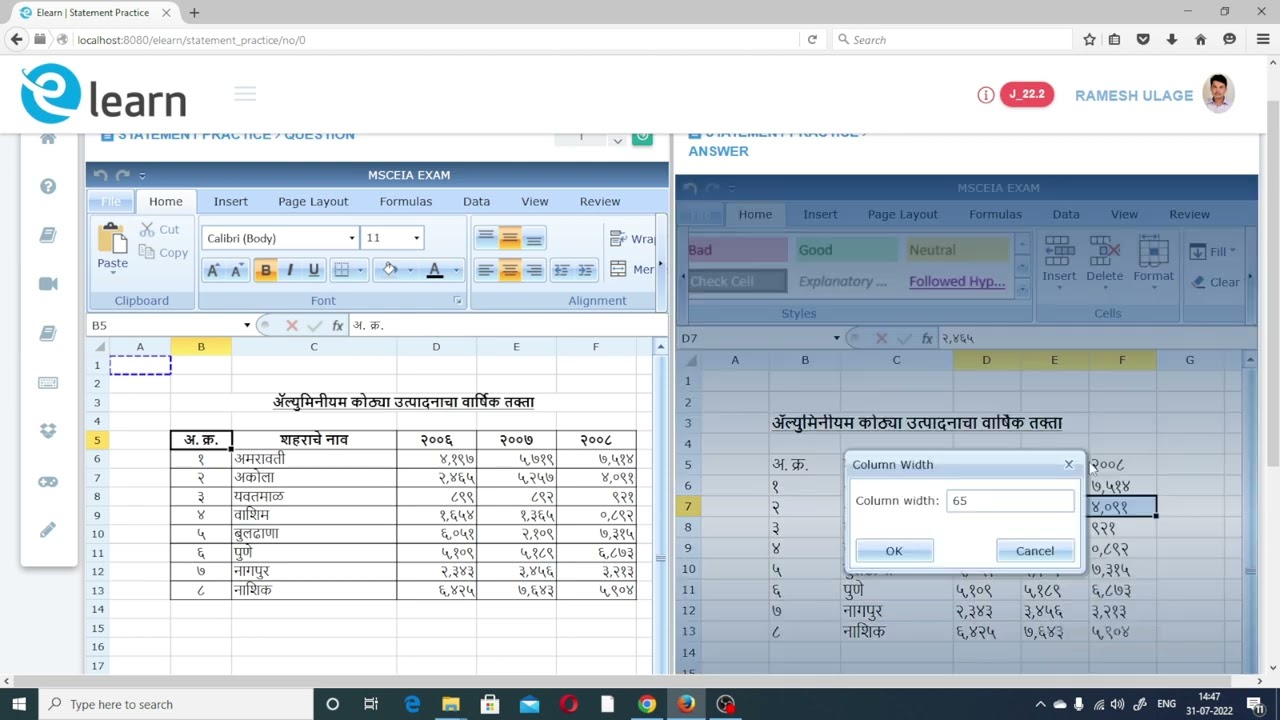Screen dimensions: 1280x720
Task: Switch to Insert tab in question window
Action: point(230,201)
